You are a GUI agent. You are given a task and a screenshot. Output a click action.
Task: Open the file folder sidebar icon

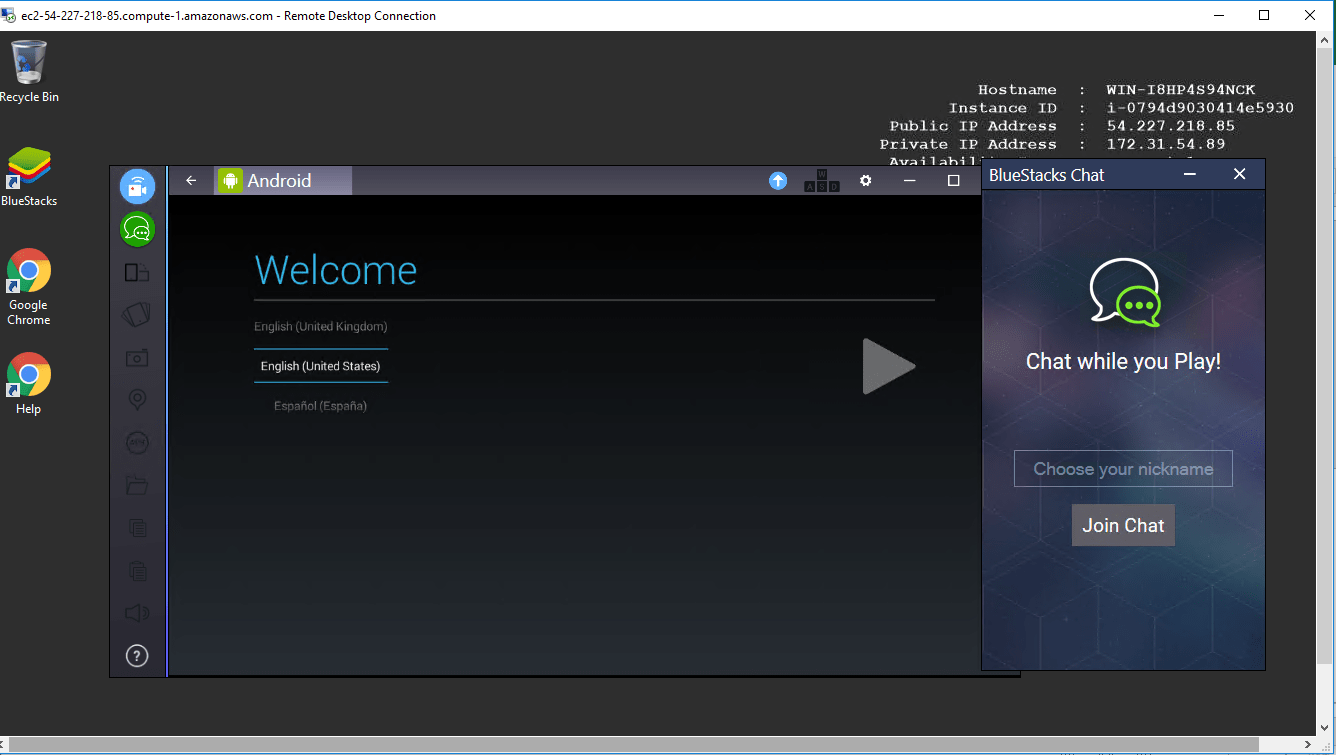pyautogui.click(x=137, y=485)
